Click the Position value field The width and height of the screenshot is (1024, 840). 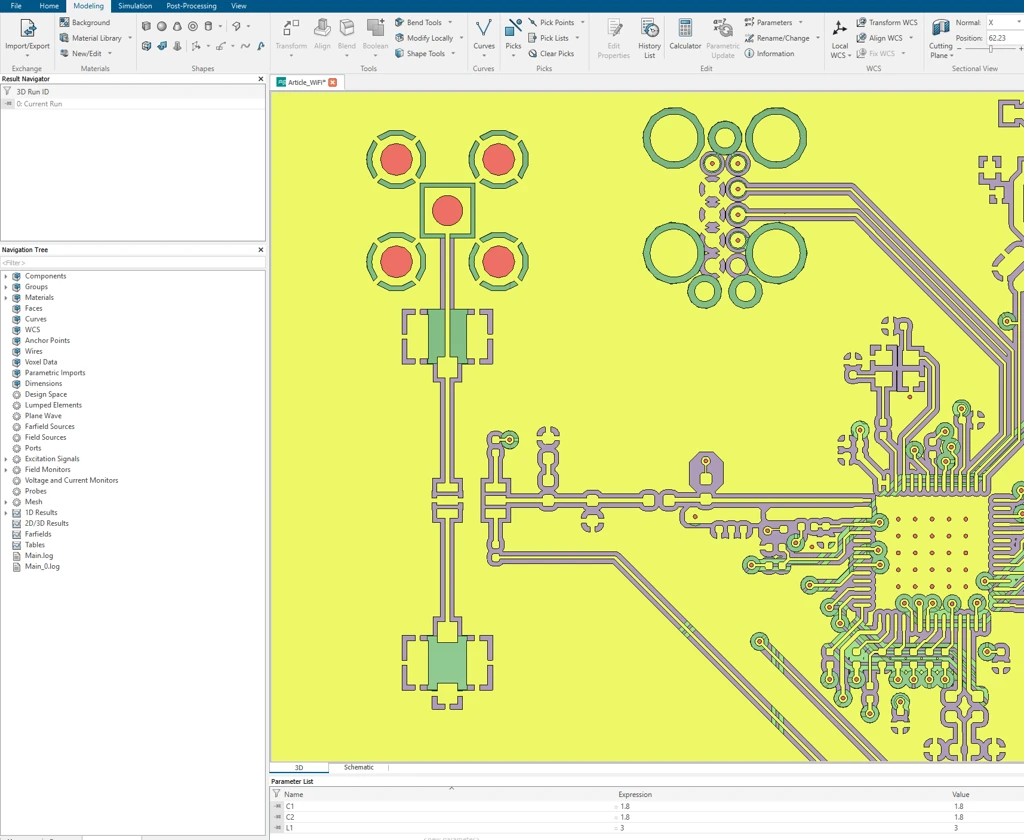pos(1004,38)
